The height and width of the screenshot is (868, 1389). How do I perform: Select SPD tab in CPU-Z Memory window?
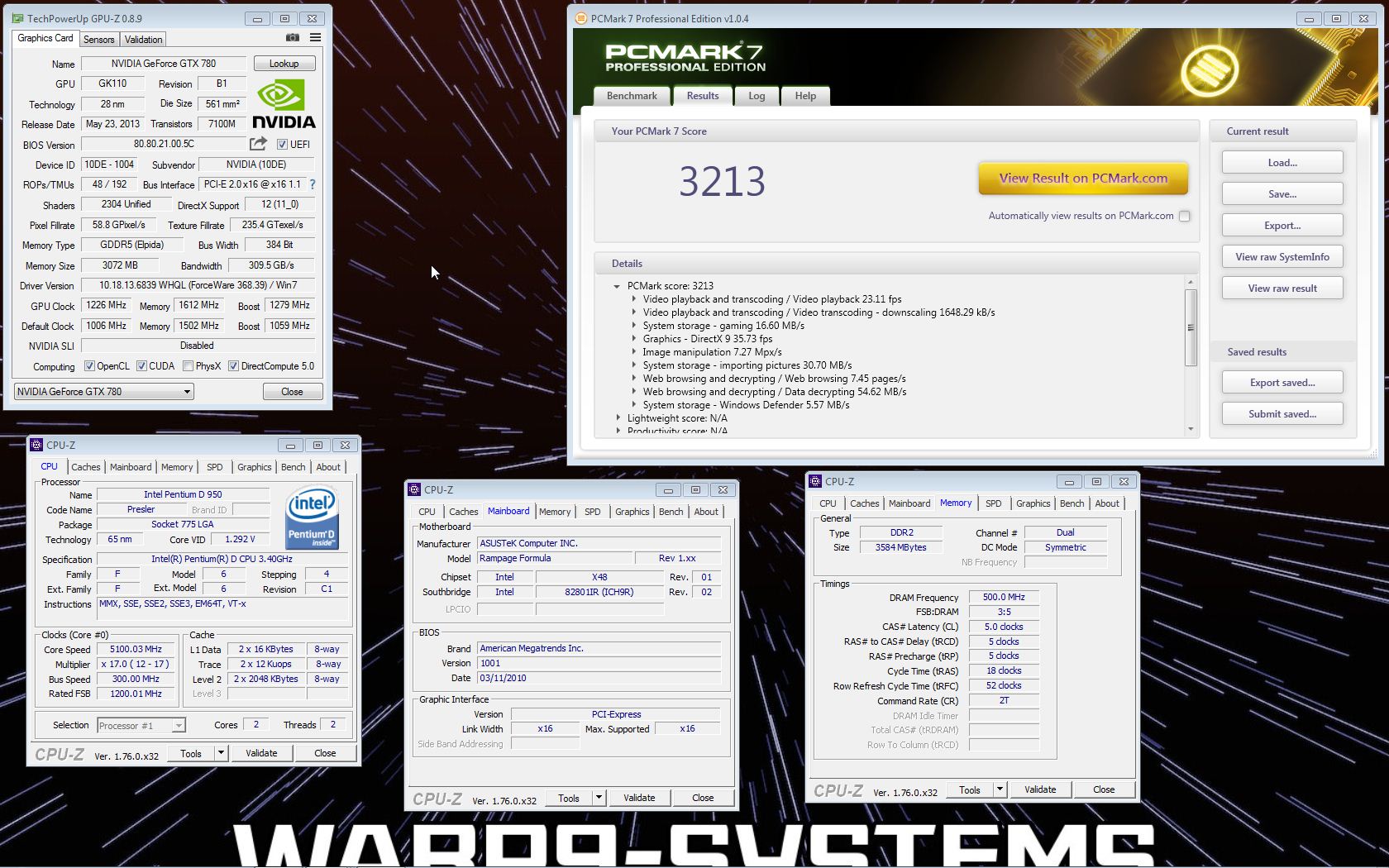(x=993, y=503)
